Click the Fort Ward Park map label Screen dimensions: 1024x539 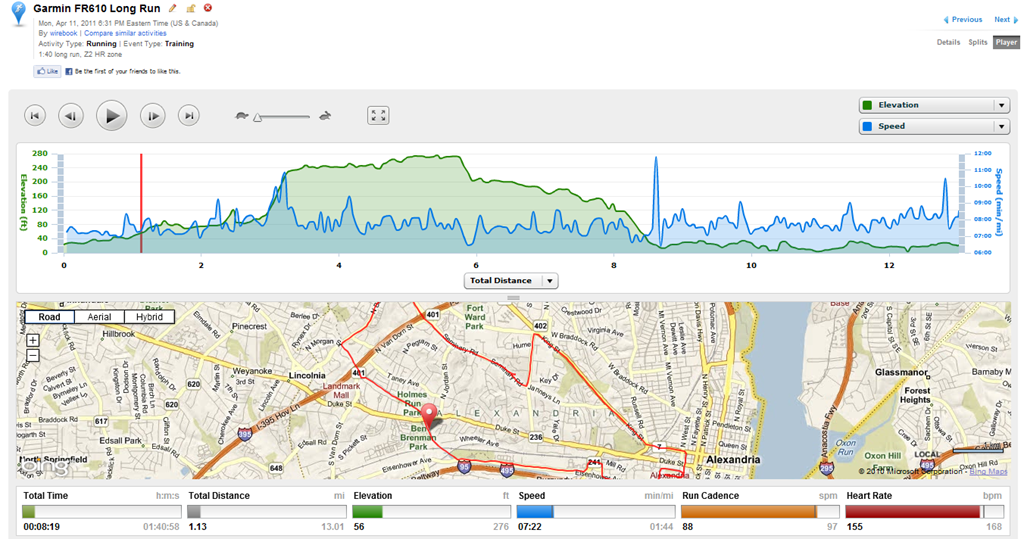point(475,317)
